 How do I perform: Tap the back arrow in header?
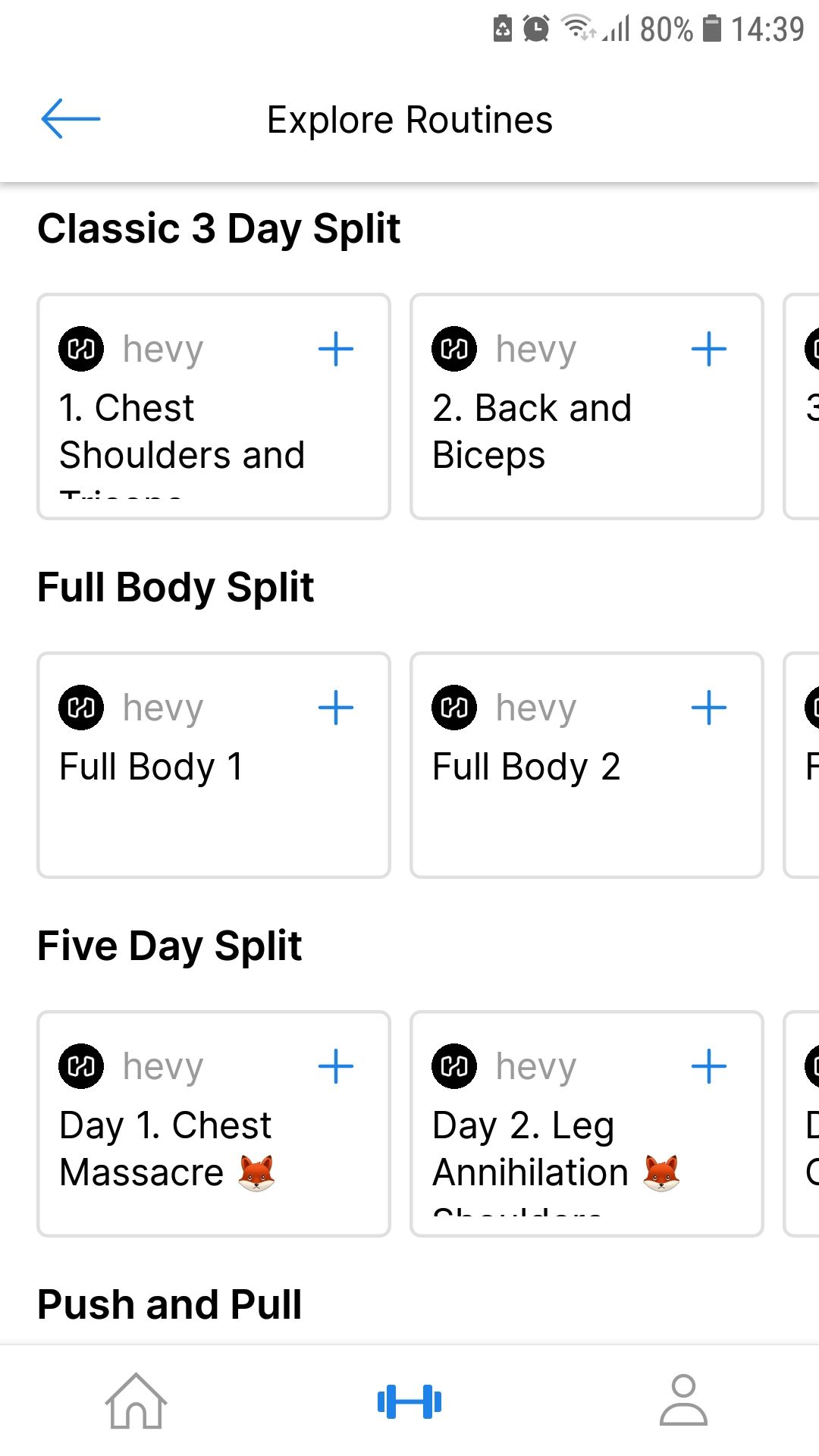[x=71, y=119]
